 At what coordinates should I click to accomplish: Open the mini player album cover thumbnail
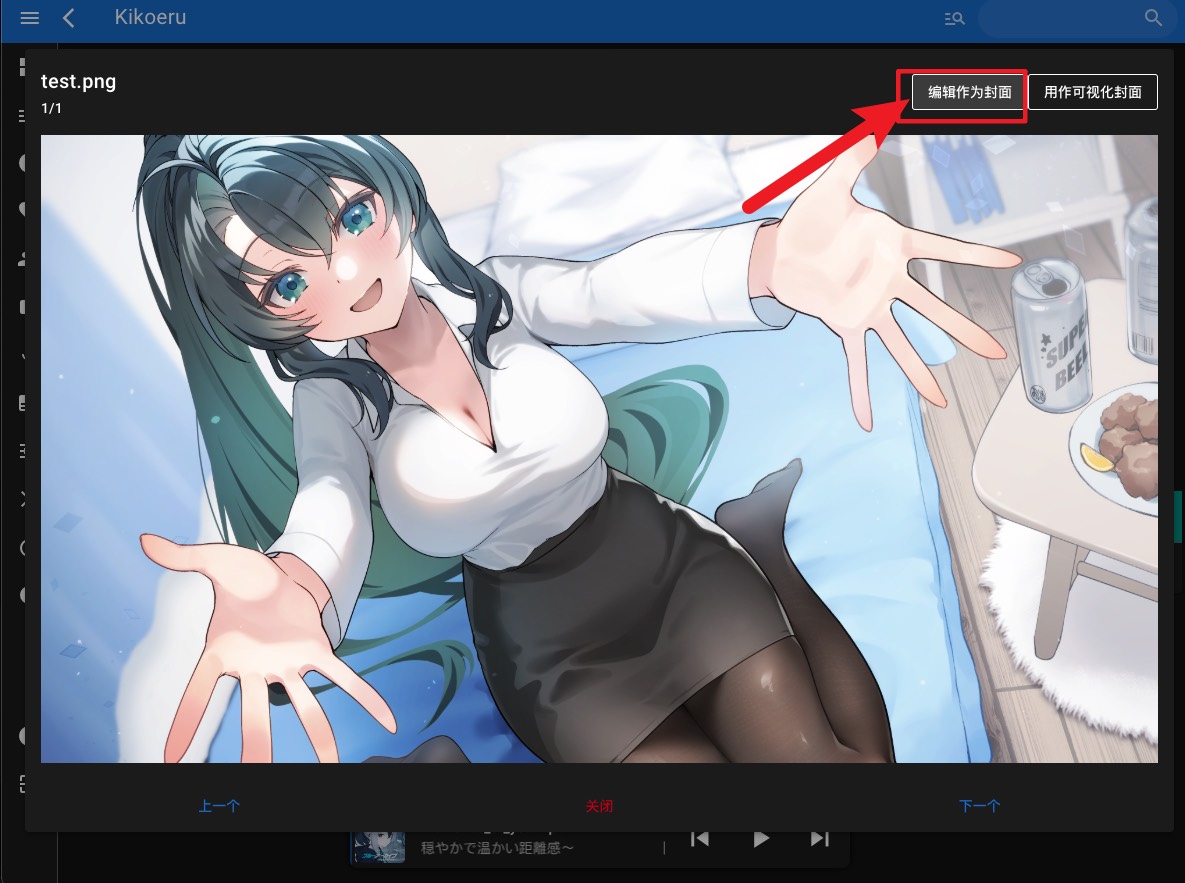(381, 846)
